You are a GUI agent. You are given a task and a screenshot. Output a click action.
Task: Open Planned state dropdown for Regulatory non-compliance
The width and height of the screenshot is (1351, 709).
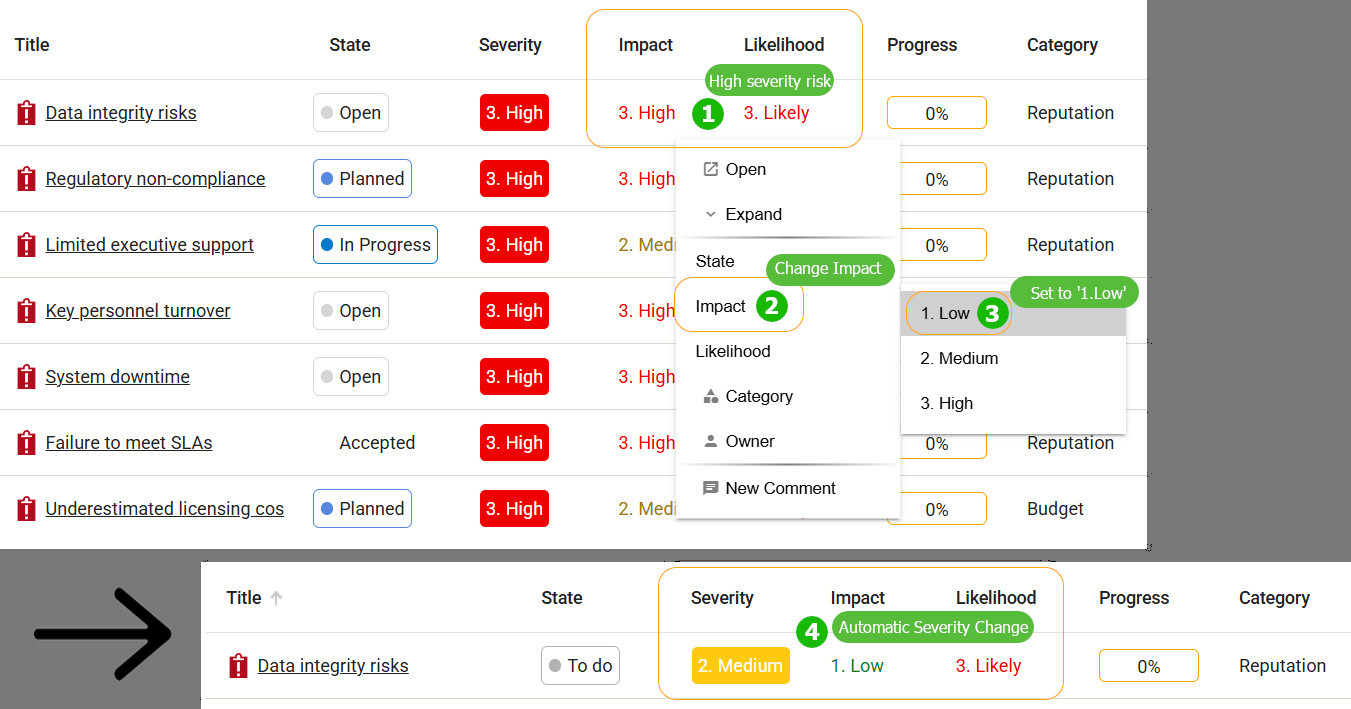pos(362,179)
